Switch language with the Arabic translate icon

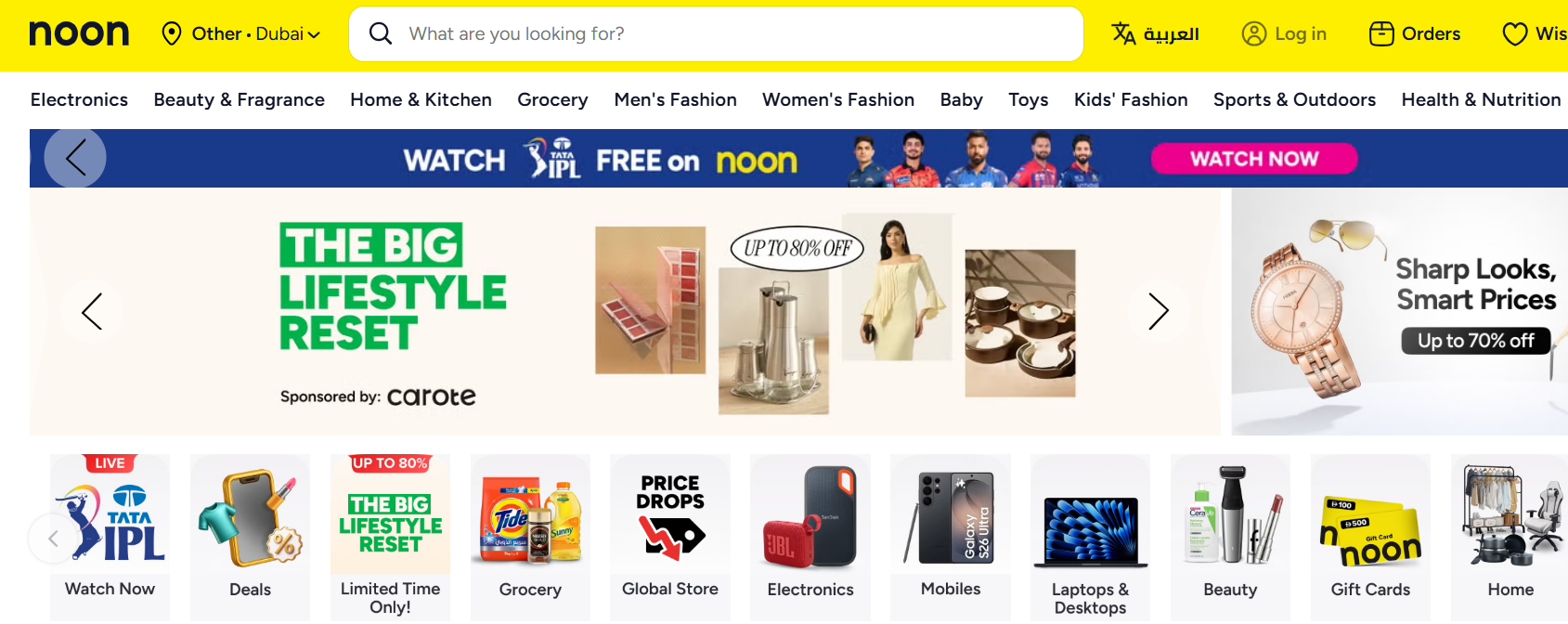click(1123, 33)
